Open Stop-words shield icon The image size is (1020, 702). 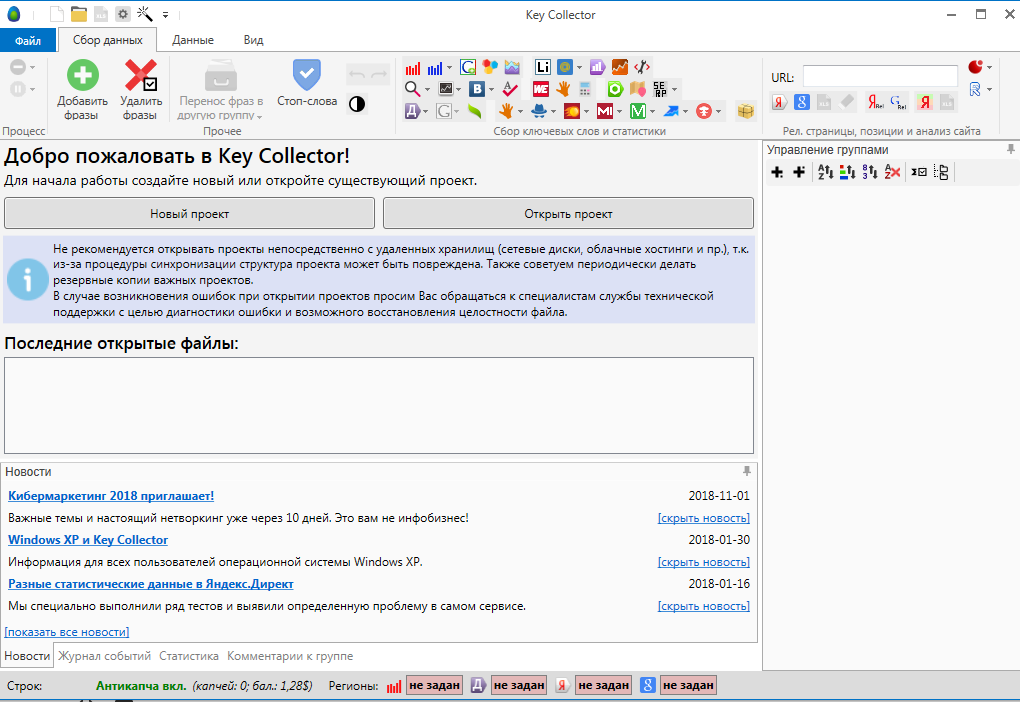pos(306,75)
